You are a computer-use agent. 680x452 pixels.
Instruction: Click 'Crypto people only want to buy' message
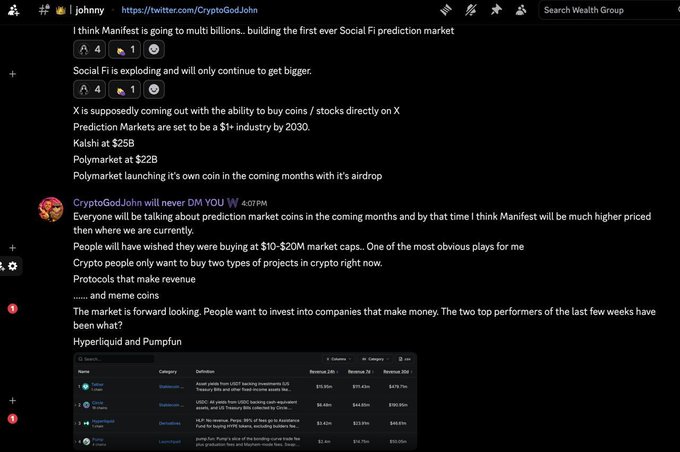228,263
